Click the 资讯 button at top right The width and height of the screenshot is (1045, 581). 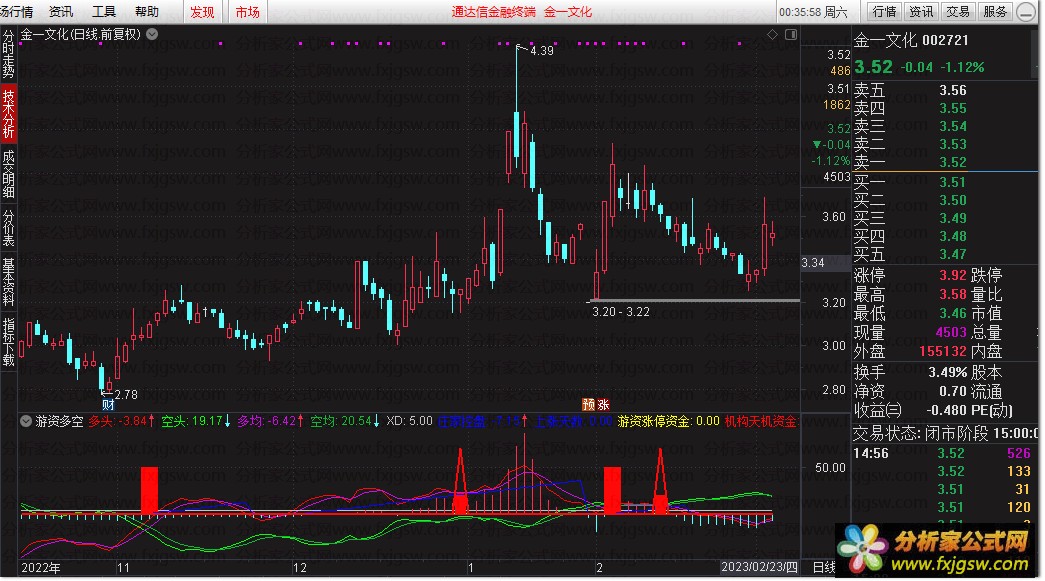tap(922, 11)
